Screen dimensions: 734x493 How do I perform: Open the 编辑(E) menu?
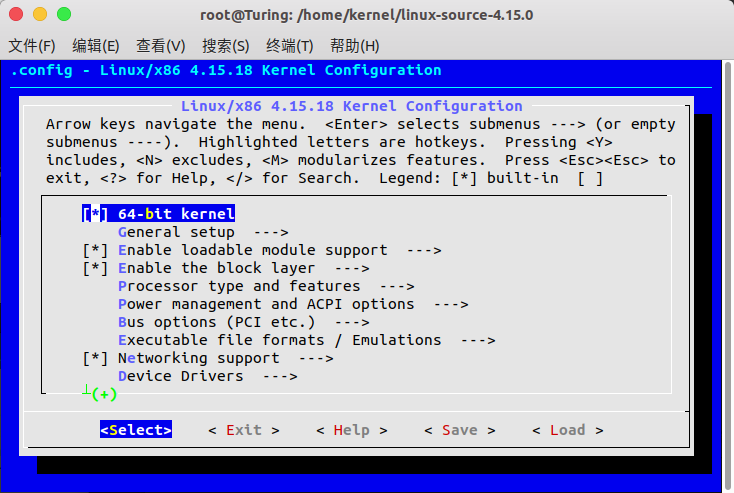pyautogui.click(x=96, y=46)
